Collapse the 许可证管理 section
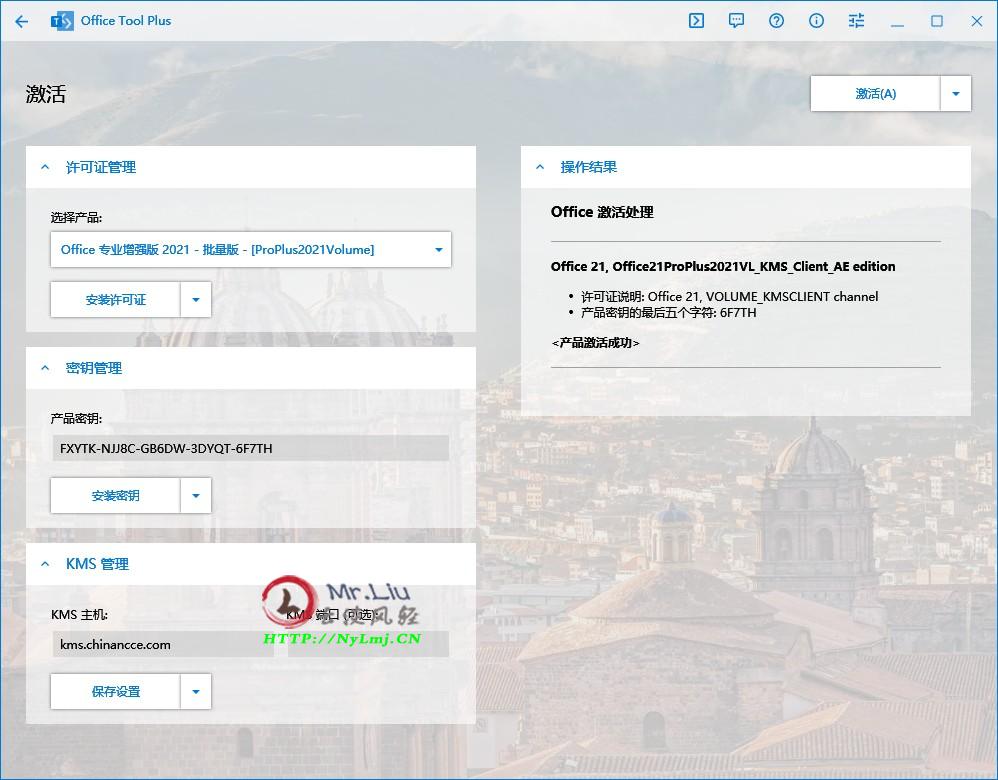This screenshot has height=780, width=998. (x=45, y=167)
